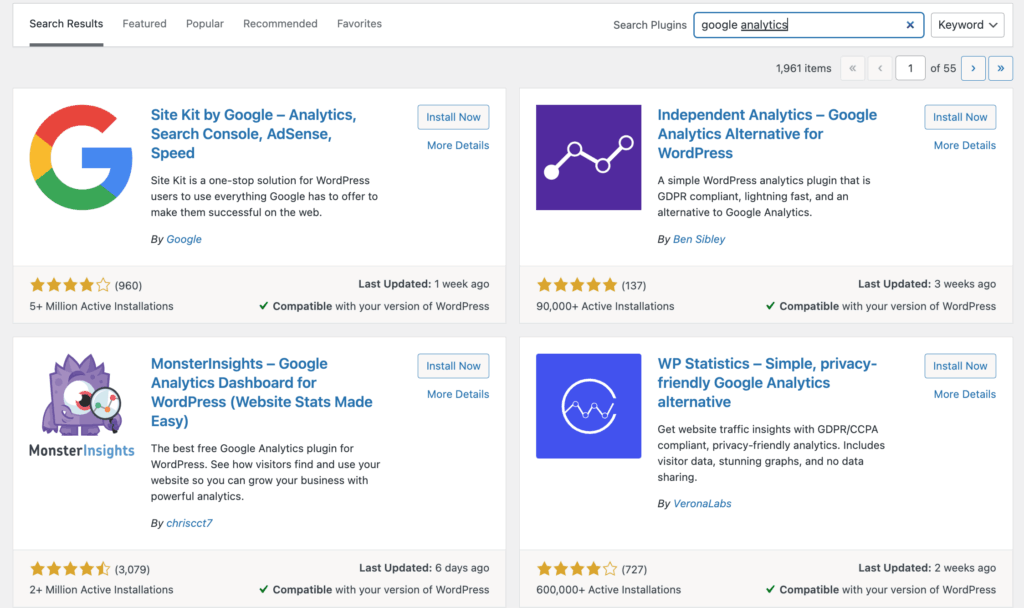The height and width of the screenshot is (608, 1024).
Task: Click the WP Statistics GDPR/CCPA description text
Action: point(771,453)
